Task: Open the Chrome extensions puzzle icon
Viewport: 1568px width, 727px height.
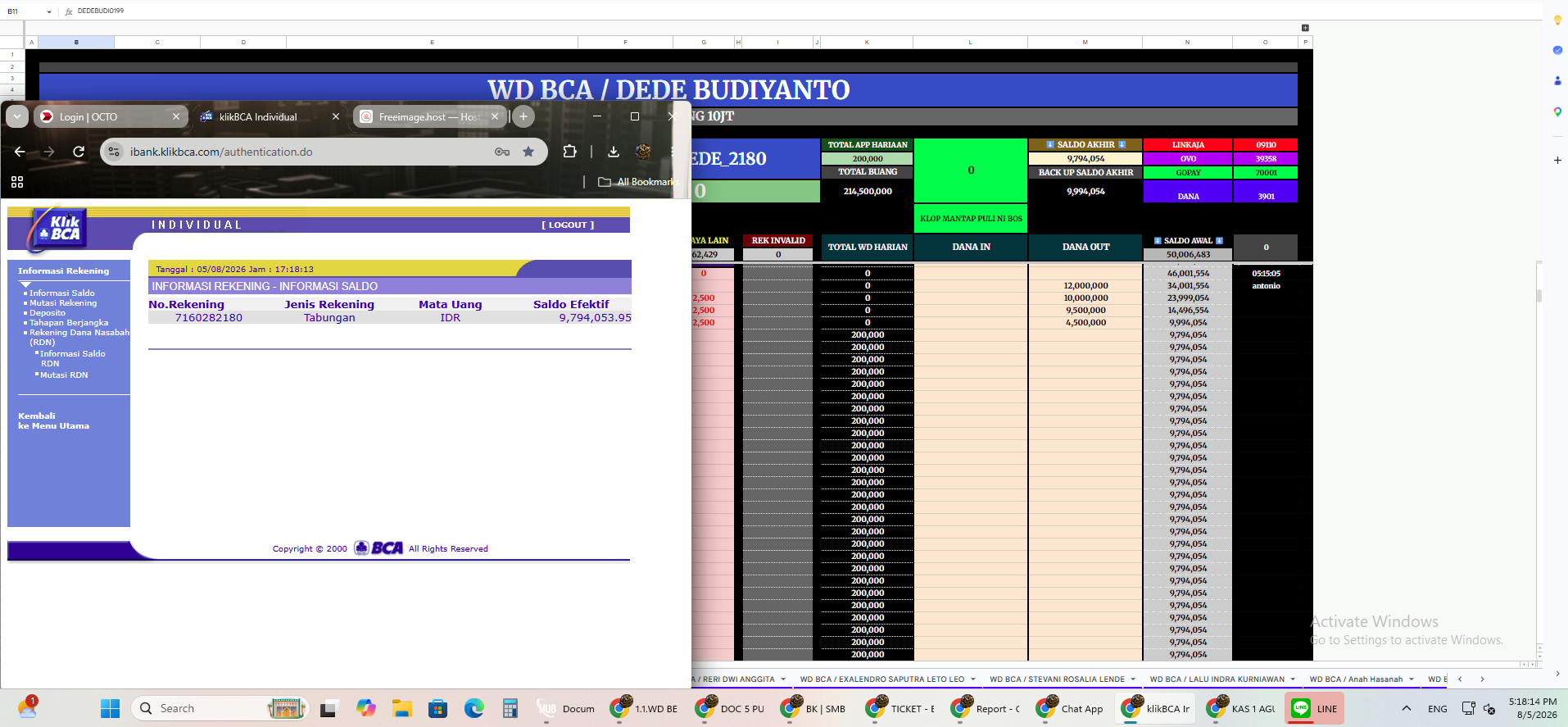Action: 569,151
